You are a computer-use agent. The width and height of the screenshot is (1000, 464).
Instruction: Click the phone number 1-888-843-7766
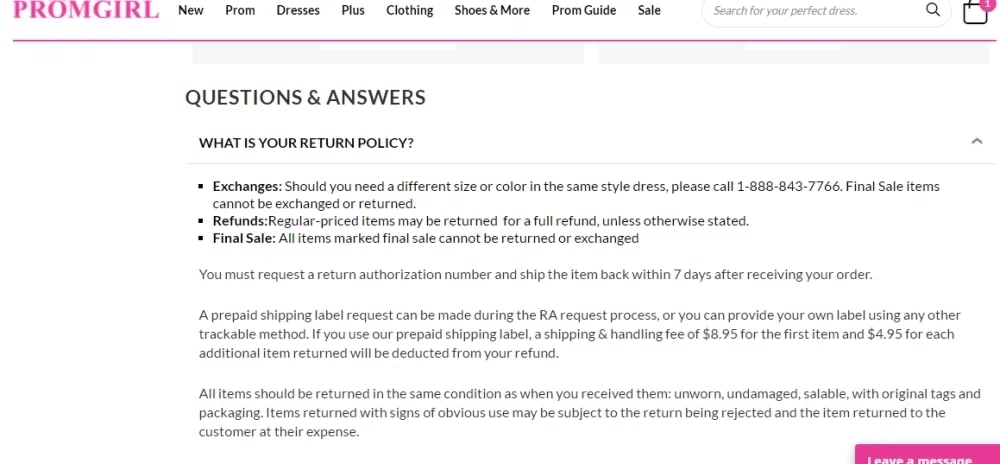click(788, 186)
